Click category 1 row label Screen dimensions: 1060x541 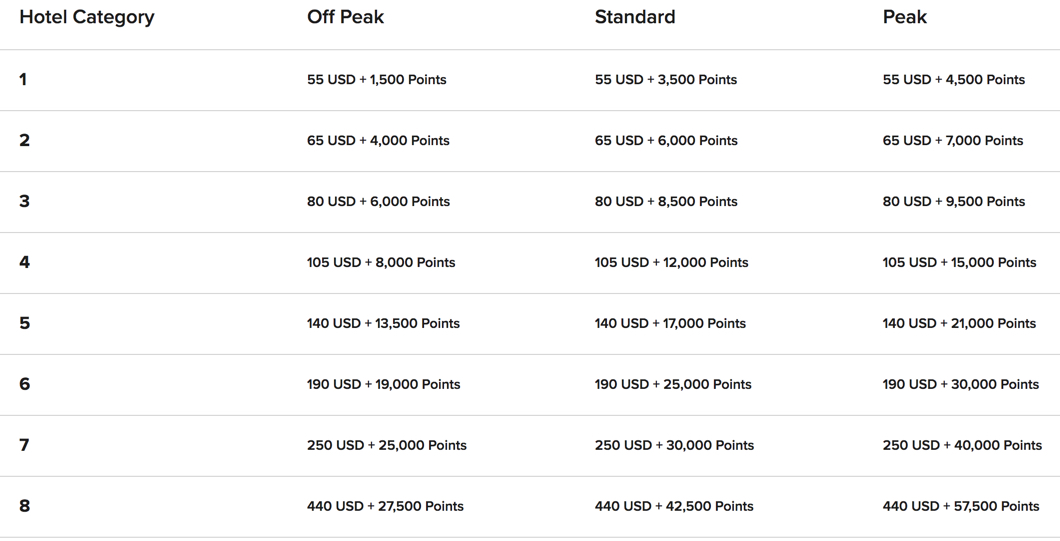[23, 80]
